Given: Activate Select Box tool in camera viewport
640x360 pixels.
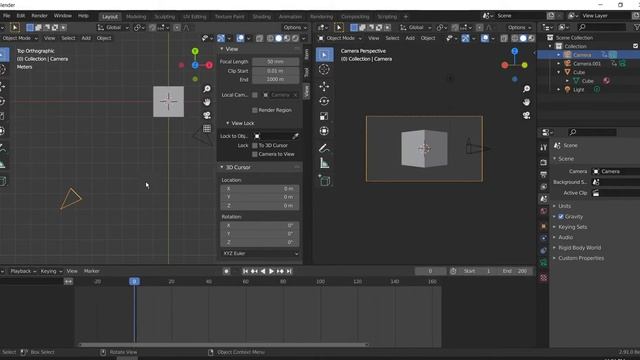Looking at the screenshot, I should click(324, 55).
